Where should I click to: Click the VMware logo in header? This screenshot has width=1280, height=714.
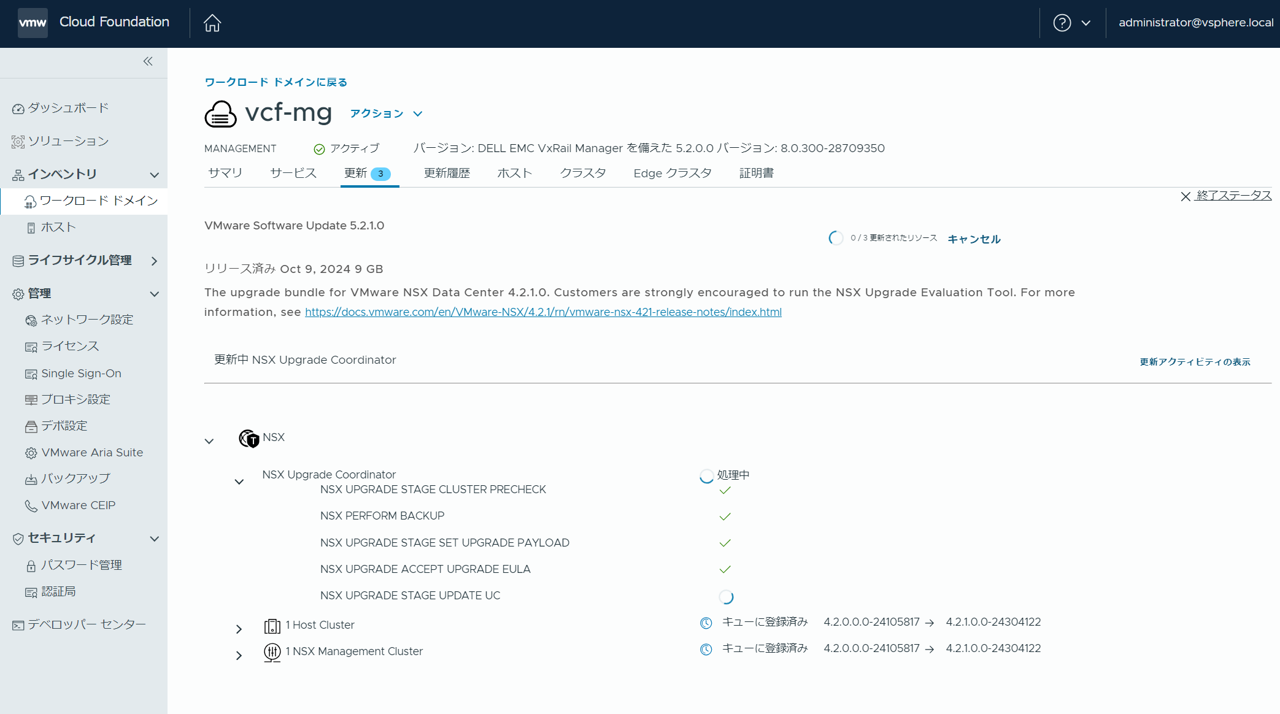(x=32, y=22)
